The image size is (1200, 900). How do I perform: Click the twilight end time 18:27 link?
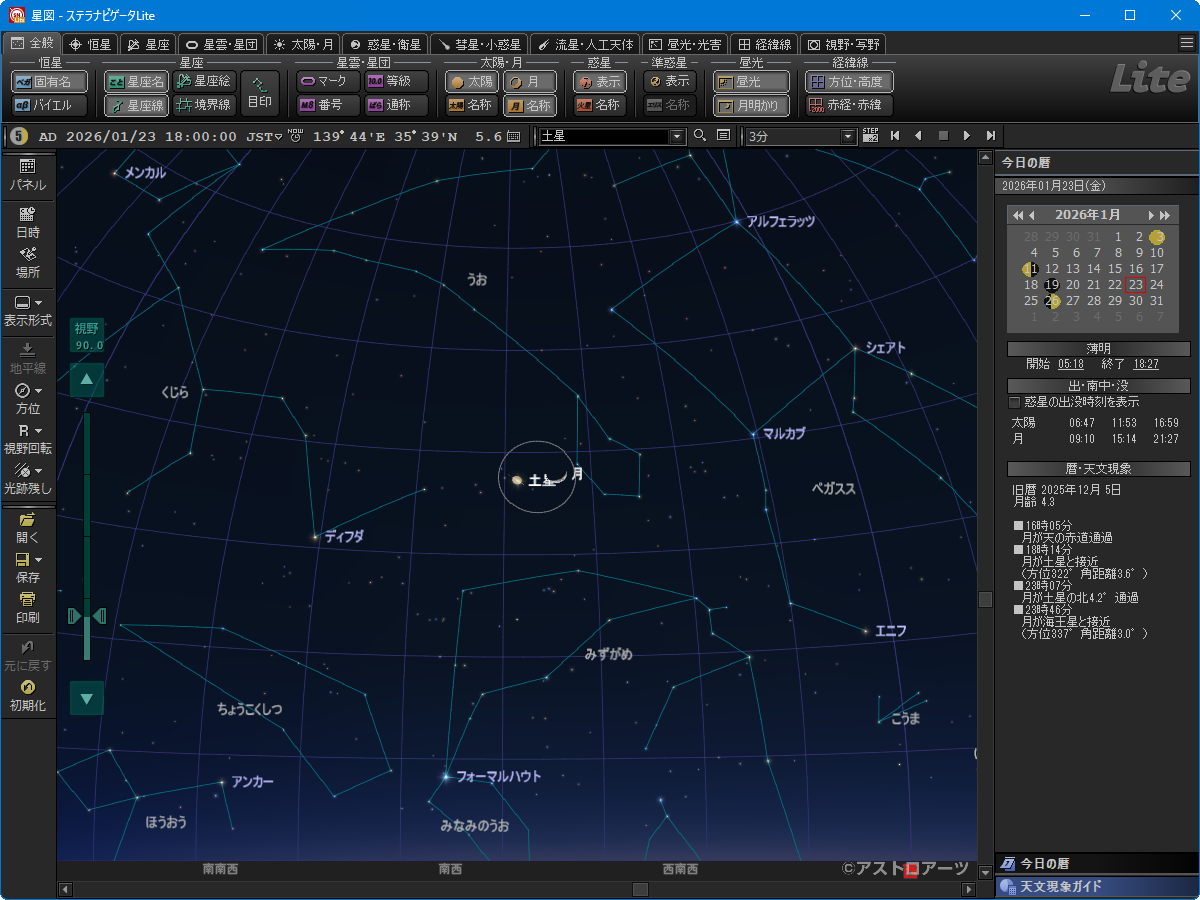click(1146, 364)
